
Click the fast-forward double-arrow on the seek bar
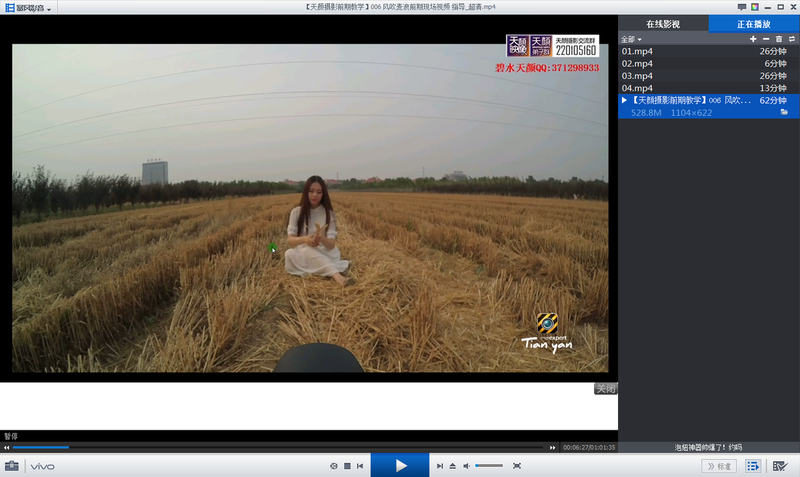(552, 447)
